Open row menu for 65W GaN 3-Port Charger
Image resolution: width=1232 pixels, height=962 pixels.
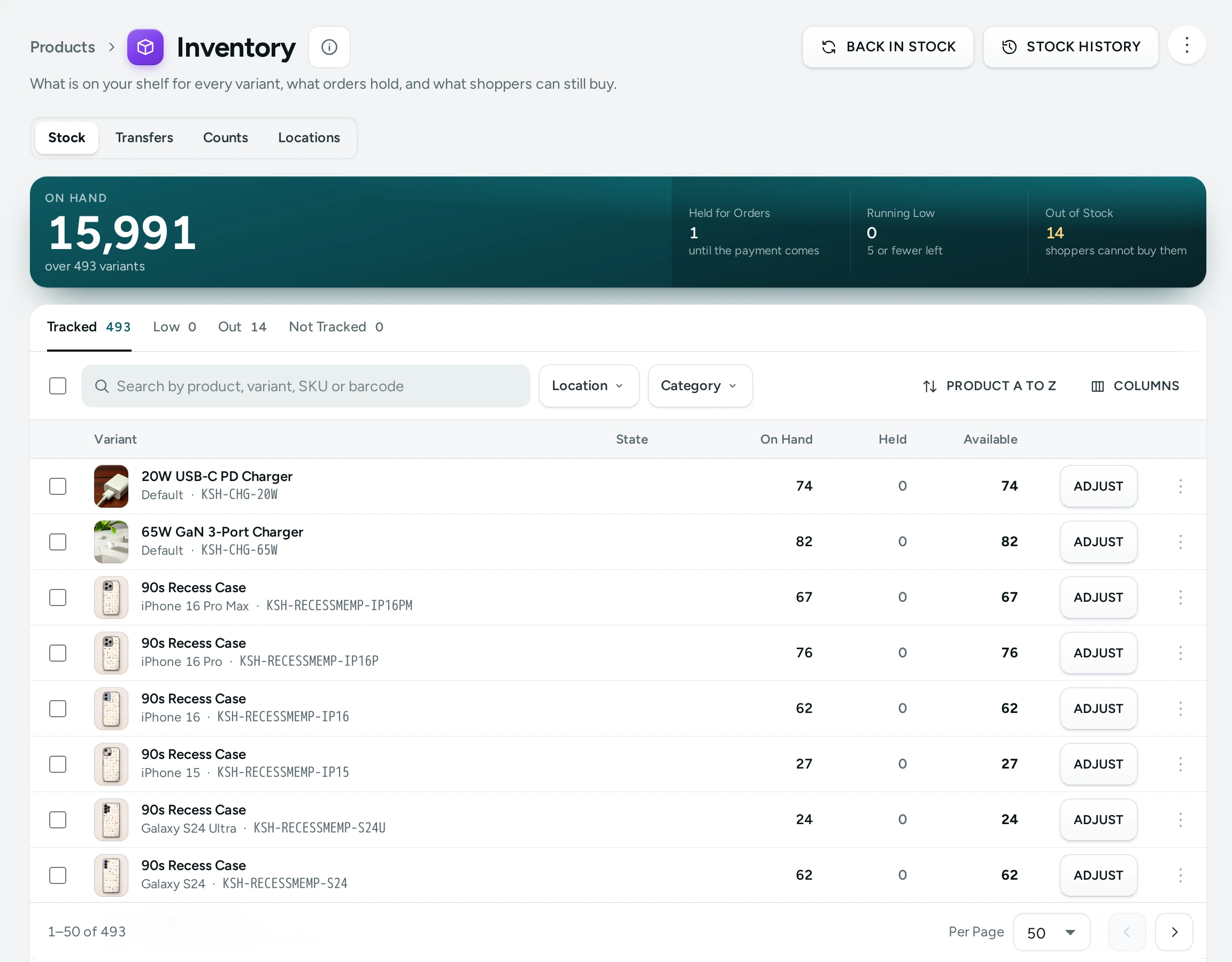[x=1180, y=542]
